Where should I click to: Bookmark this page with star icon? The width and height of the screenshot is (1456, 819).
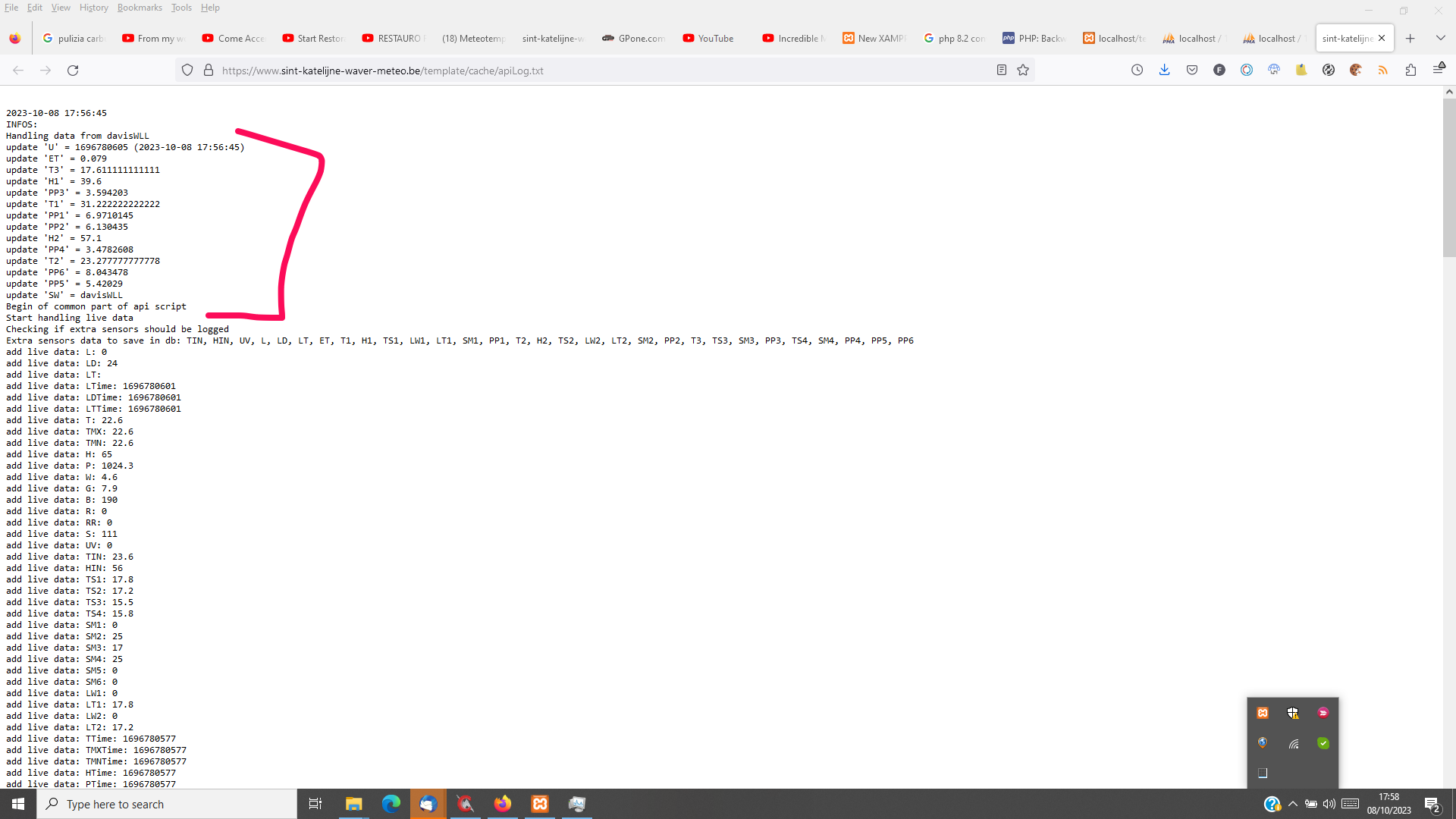pos(1023,71)
